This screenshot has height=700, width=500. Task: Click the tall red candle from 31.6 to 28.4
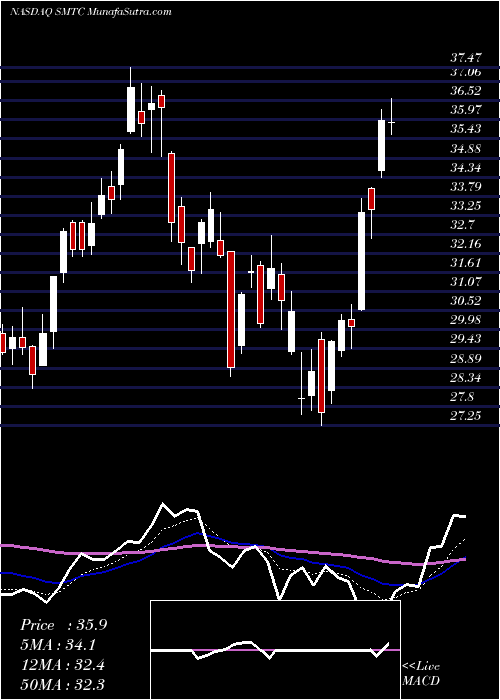click(x=231, y=309)
